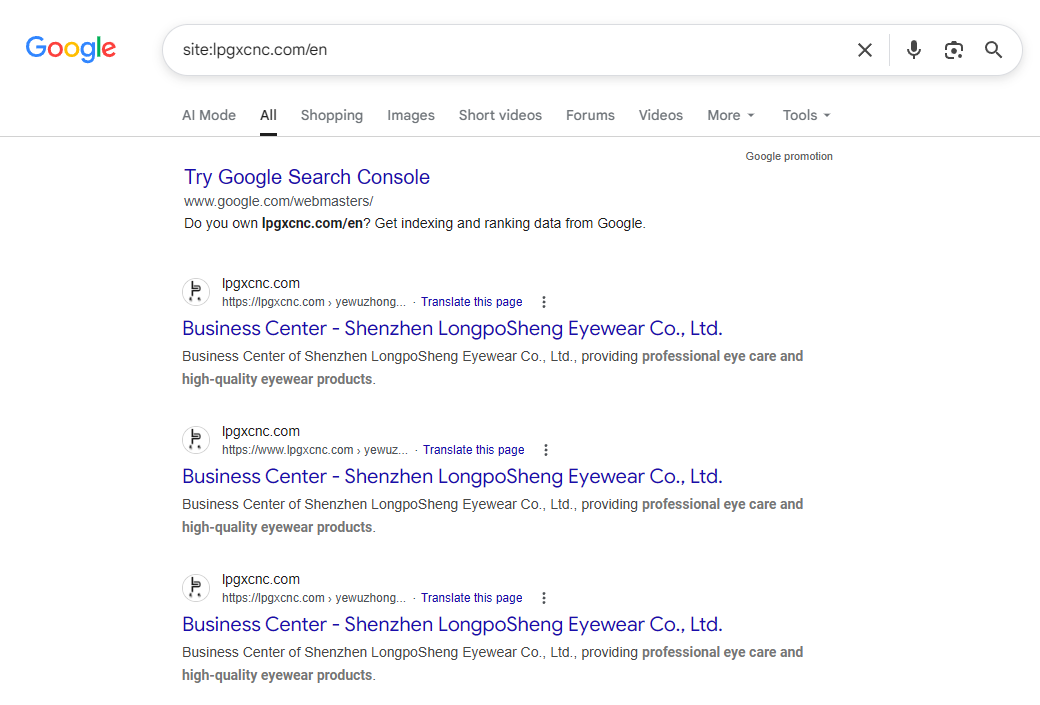Submit search using the magnifying glass icon
Image resolution: width=1040 pixels, height=705 pixels.
(x=993, y=50)
